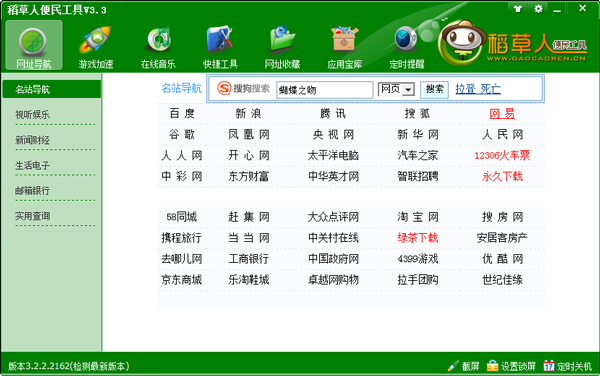Screen dimensions: 600x376
Task: Select 新闻财经 sidebar category
Action: 33,140
